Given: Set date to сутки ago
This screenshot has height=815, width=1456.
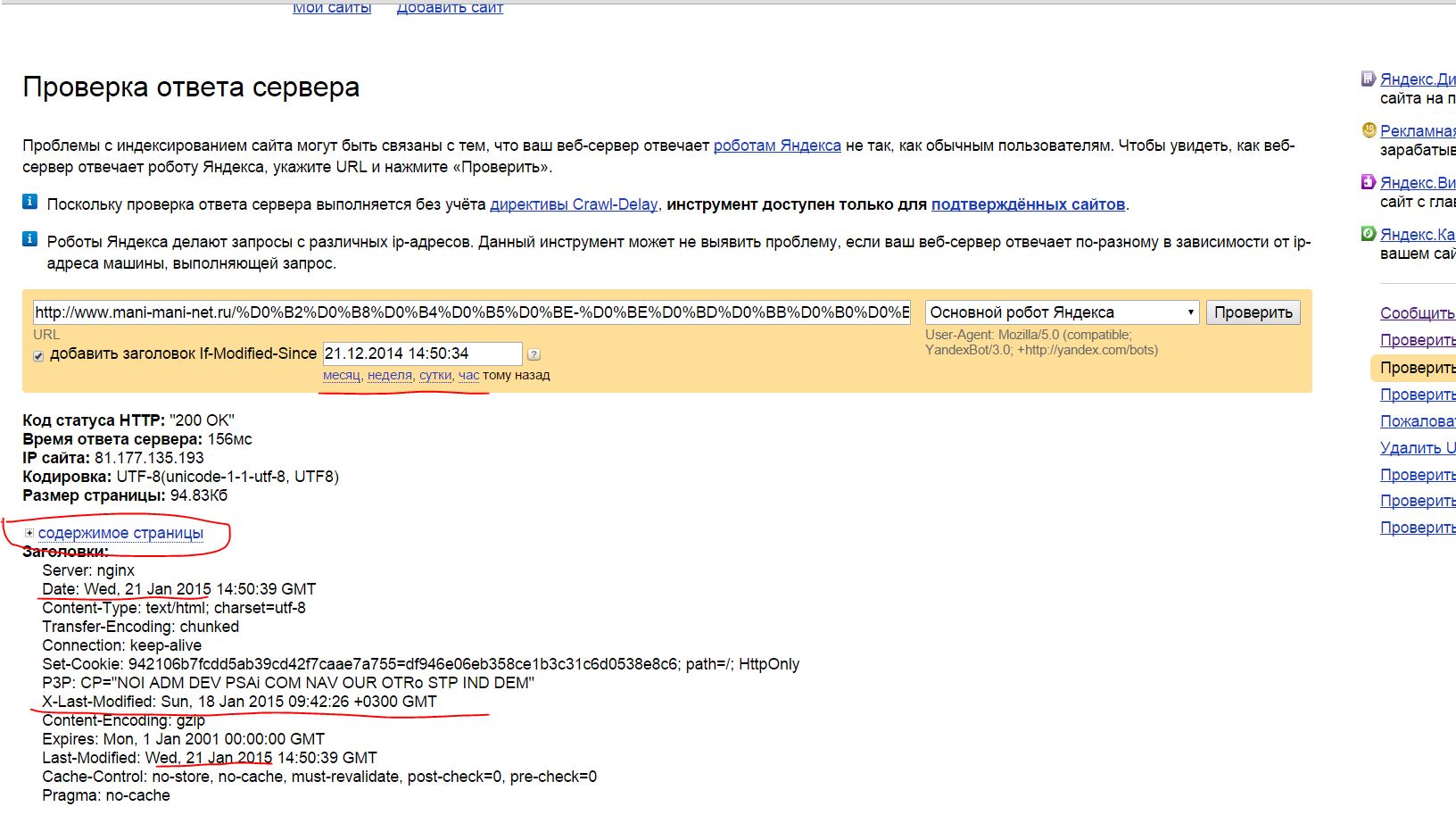Looking at the screenshot, I should click(435, 375).
